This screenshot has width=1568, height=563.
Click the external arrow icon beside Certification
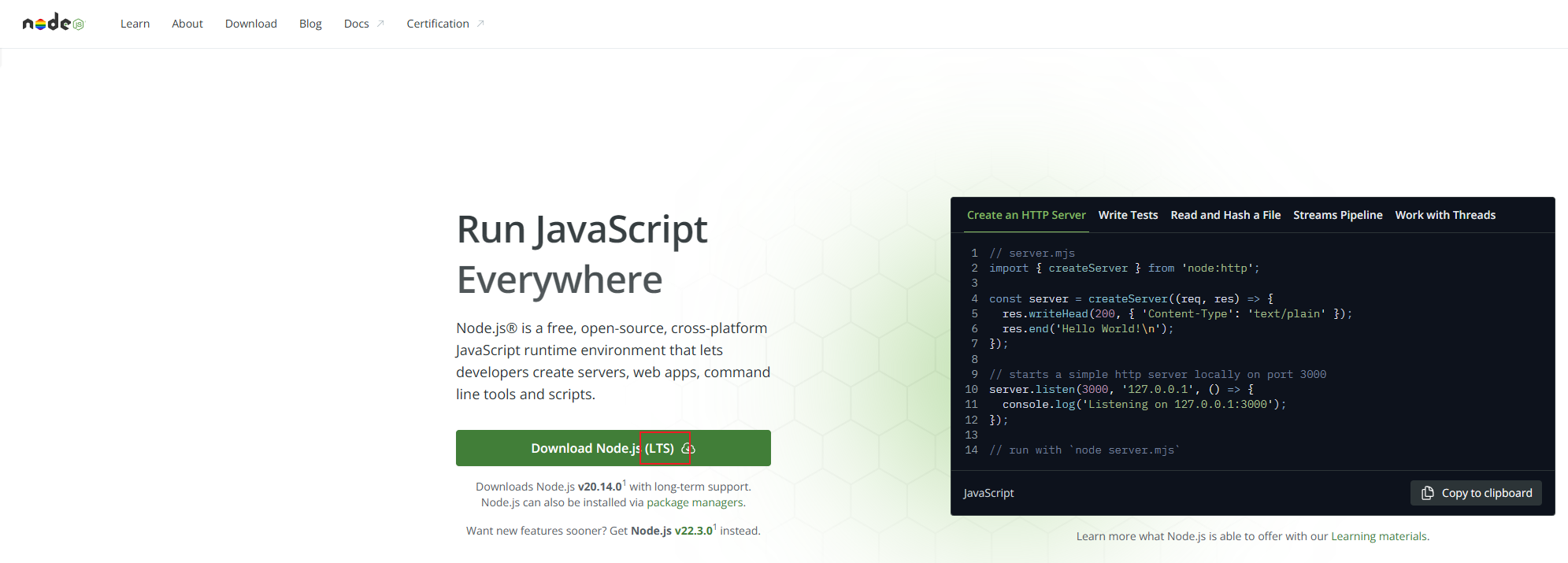480,24
